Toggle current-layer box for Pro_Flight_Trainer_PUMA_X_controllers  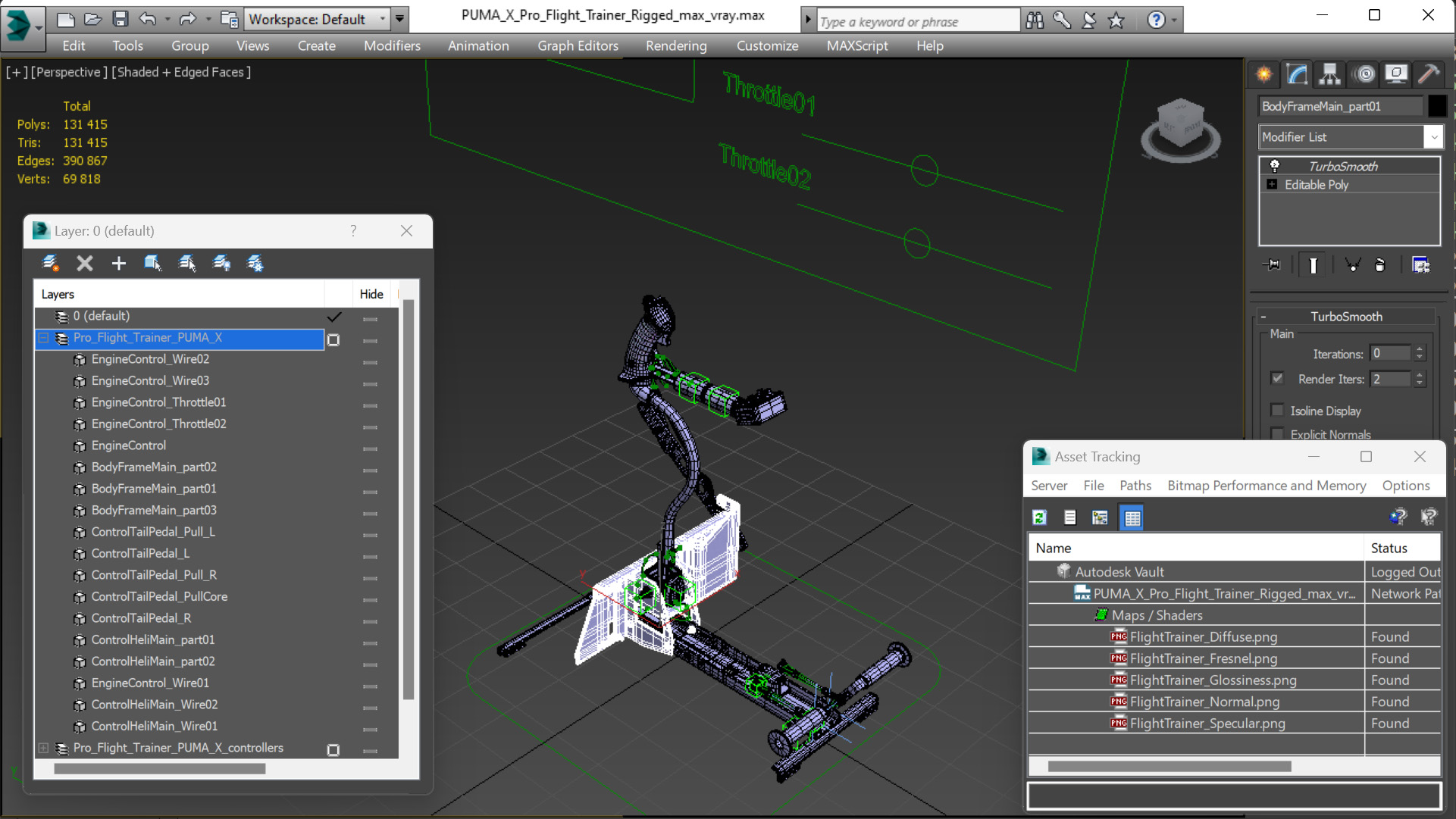(x=333, y=750)
